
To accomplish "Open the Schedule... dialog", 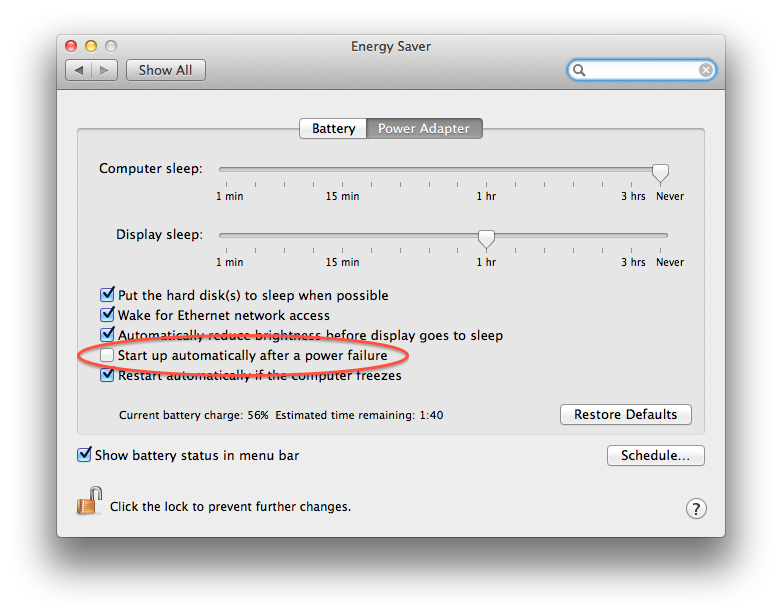I will (x=655, y=455).
